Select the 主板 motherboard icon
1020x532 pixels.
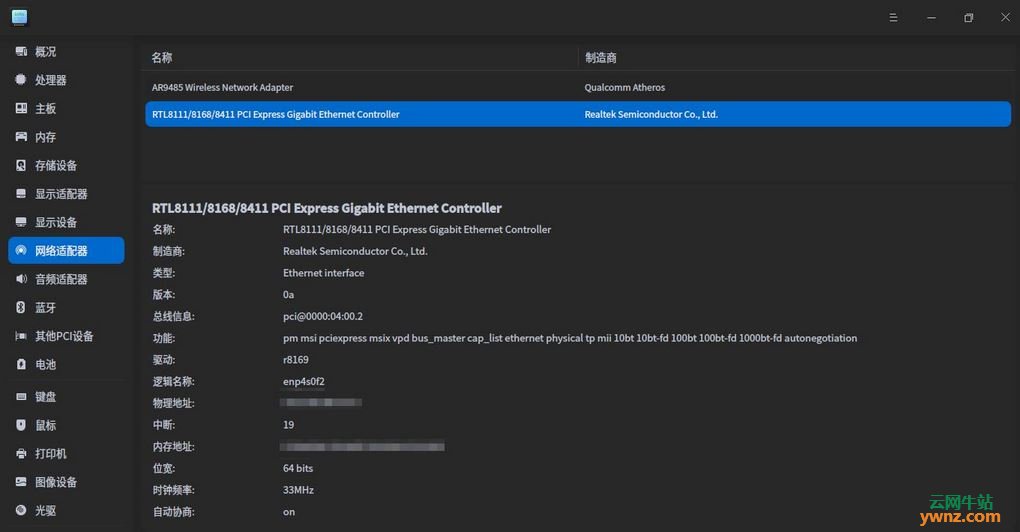21,108
